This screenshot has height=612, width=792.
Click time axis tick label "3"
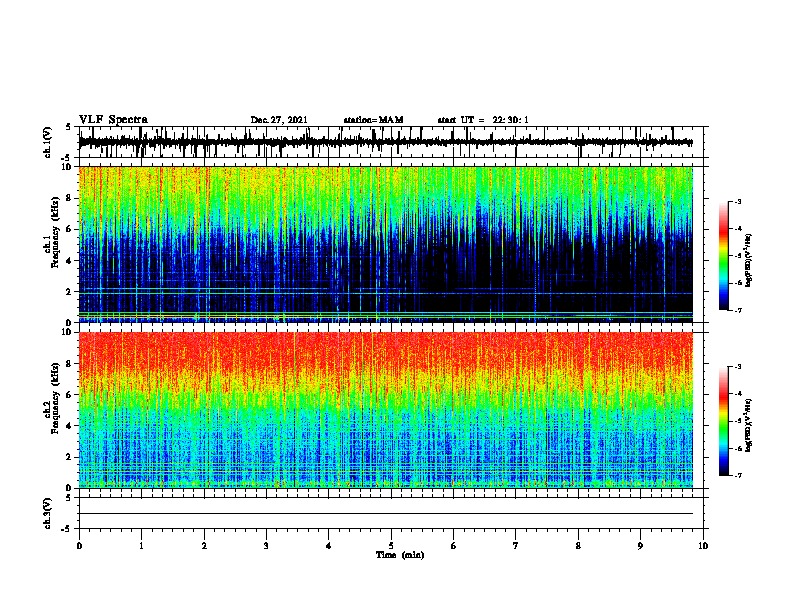coord(266,546)
